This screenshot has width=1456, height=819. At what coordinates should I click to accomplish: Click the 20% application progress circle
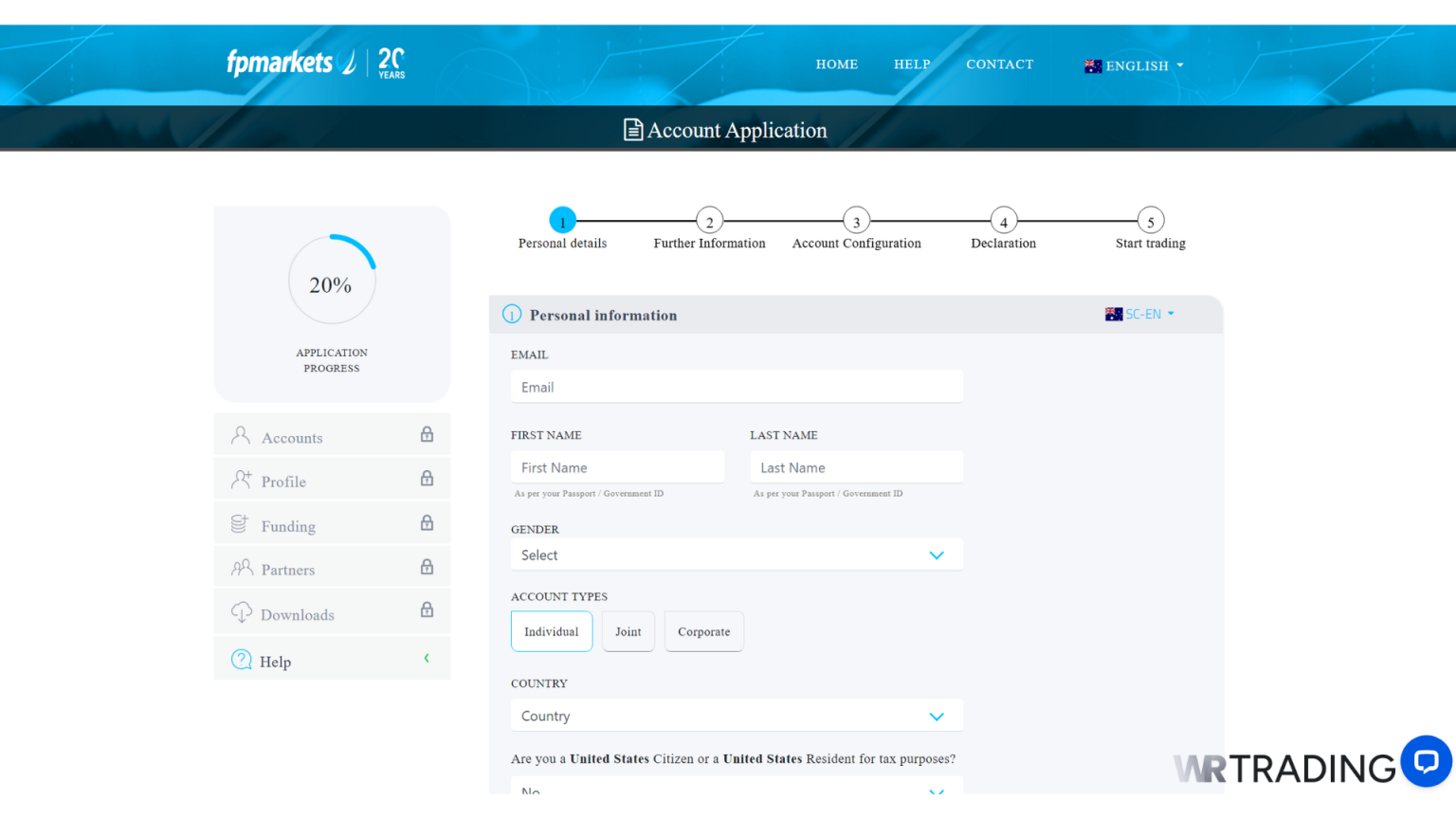(x=332, y=279)
